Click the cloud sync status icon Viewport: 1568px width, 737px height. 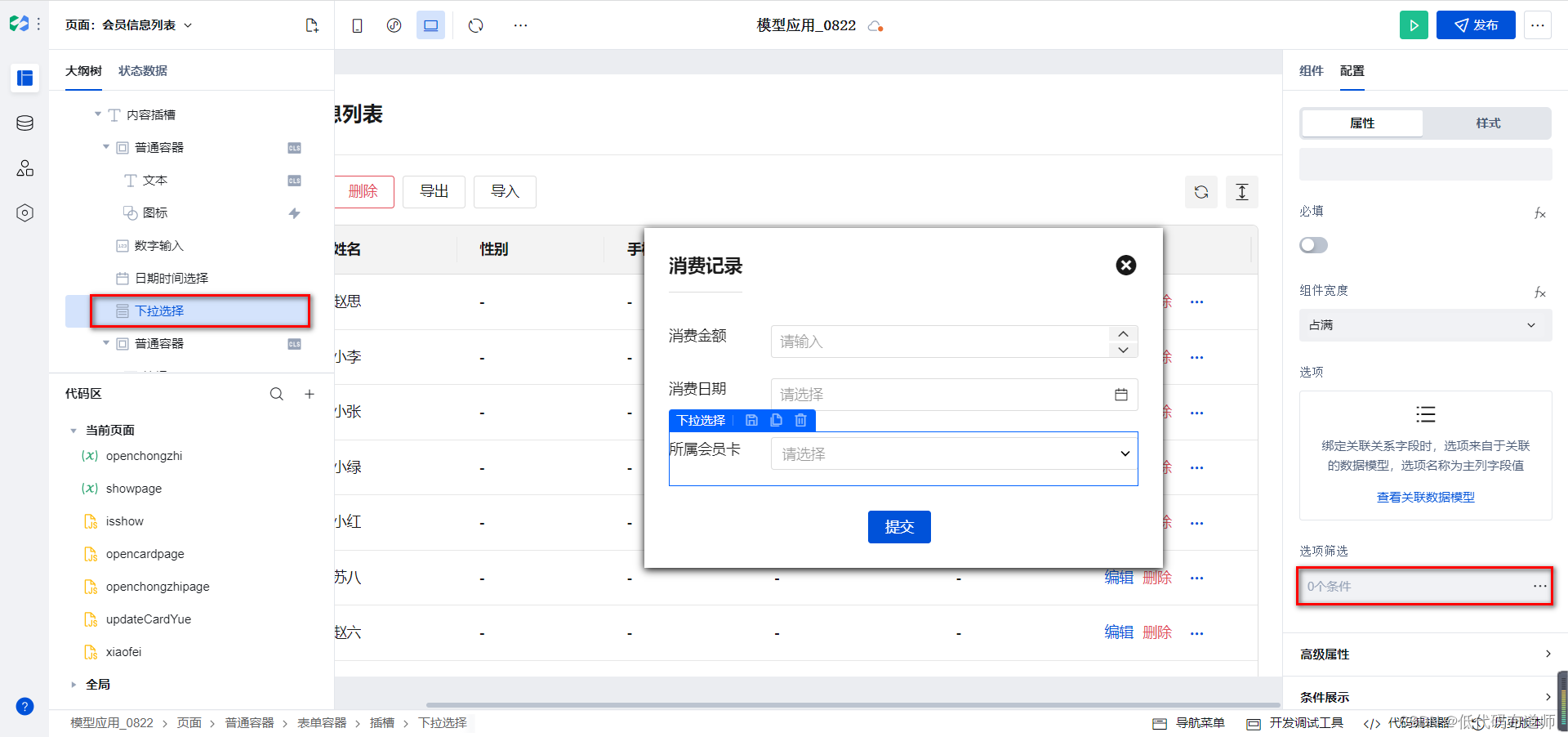click(875, 26)
